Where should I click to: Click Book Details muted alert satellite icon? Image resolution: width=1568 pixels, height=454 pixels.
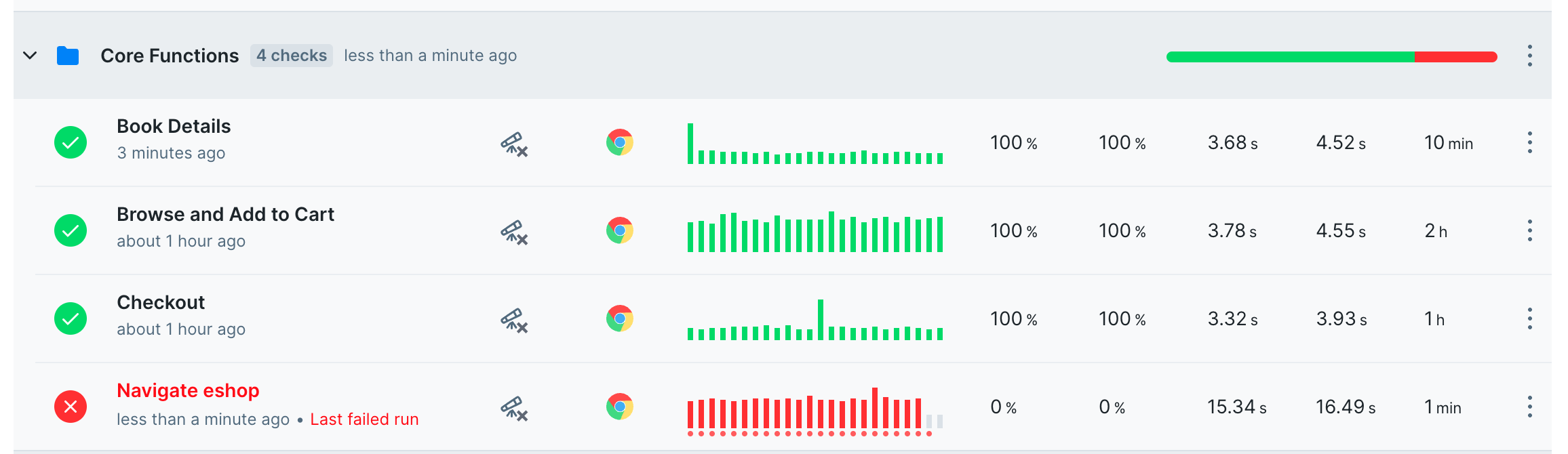click(x=514, y=144)
